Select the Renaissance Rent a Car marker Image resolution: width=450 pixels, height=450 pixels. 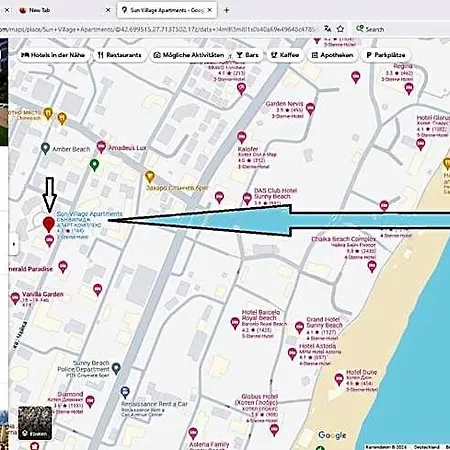pyautogui.click(x=125, y=393)
